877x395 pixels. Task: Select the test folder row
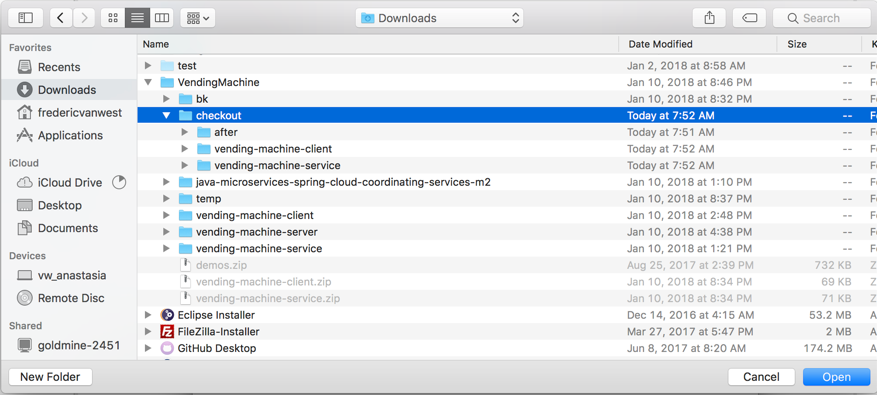tap(507, 65)
